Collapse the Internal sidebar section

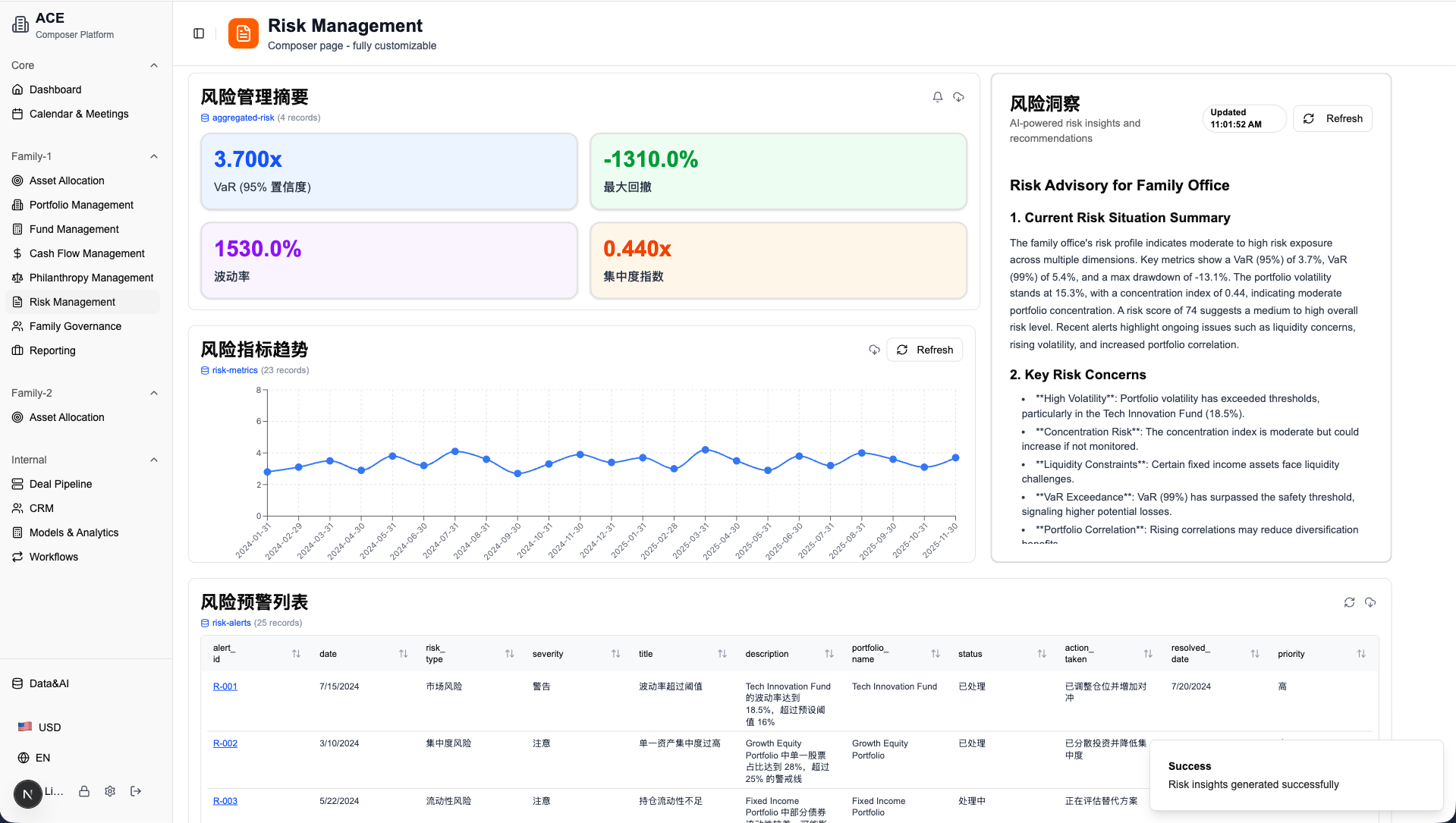pyautogui.click(x=154, y=460)
